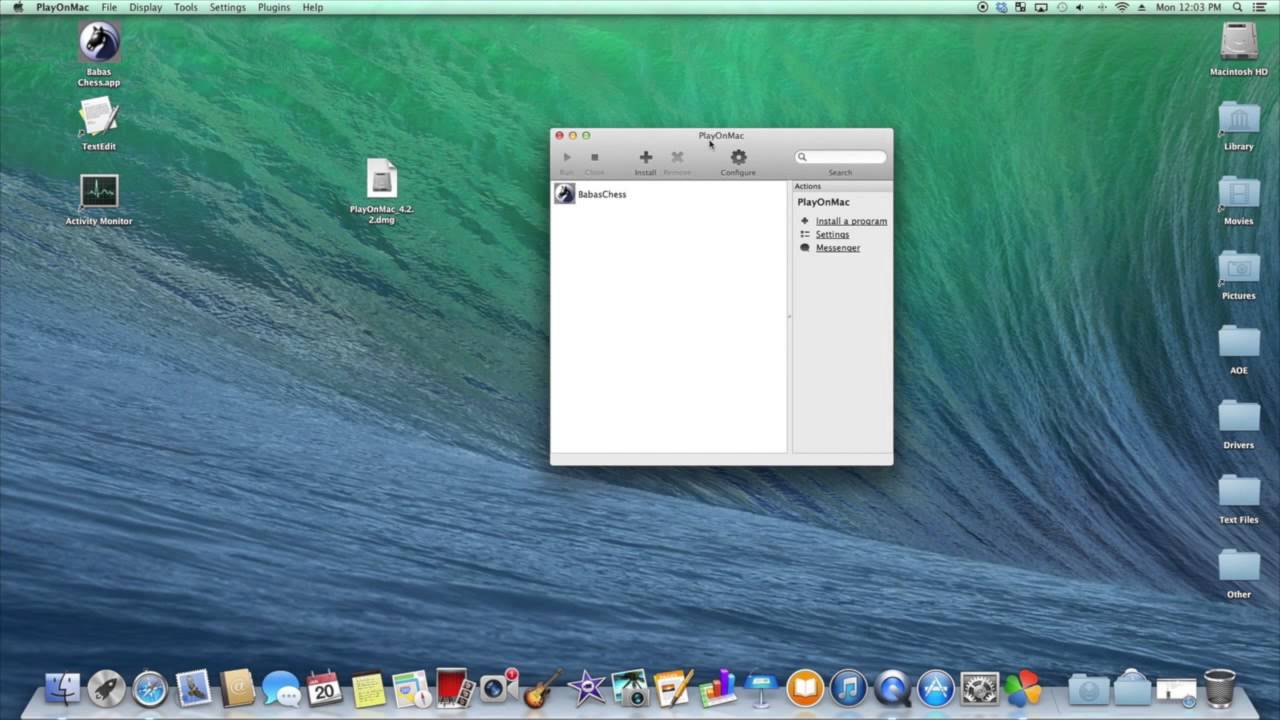Open the Display menu
Image resolution: width=1280 pixels, height=720 pixels.
[x=145, y=7]
